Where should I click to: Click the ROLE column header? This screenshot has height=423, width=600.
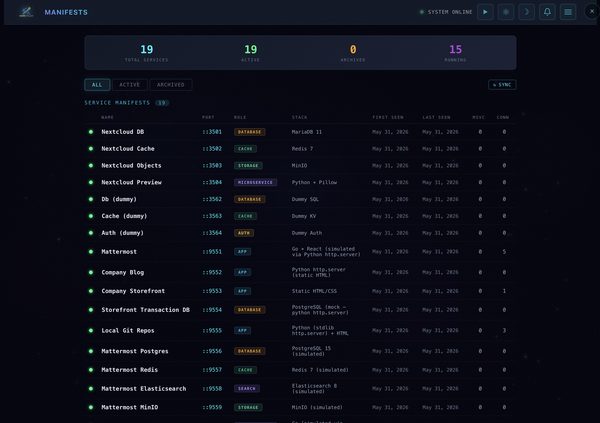[x=240, y=117]
